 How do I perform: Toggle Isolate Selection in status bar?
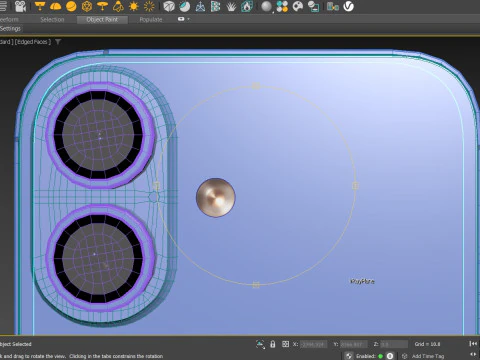[x=260, y=344]
